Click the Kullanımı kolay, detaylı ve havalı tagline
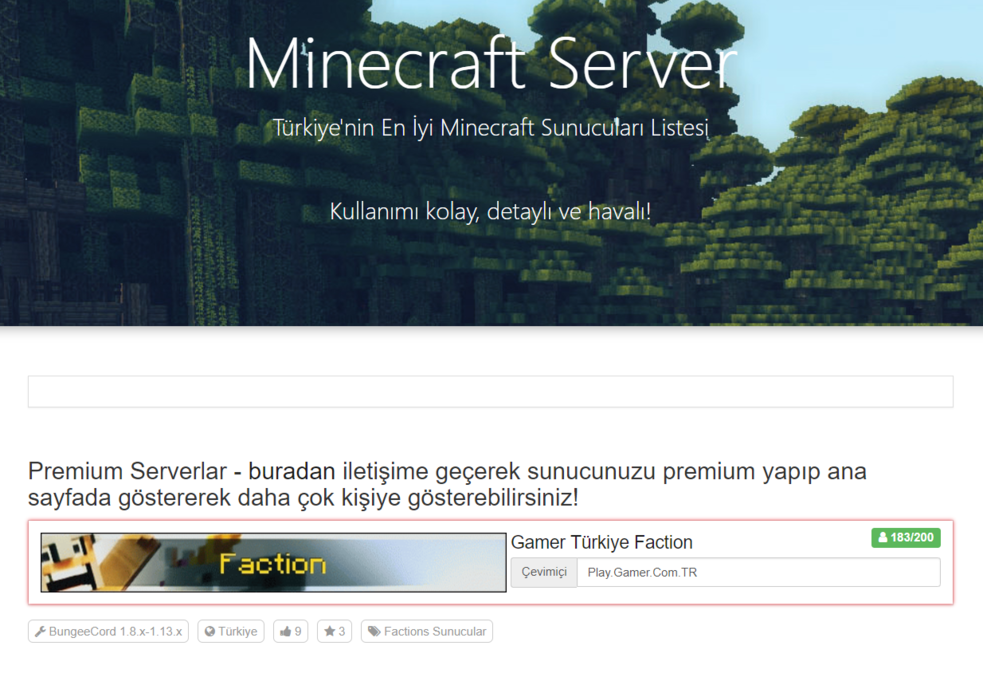 [x=490, y=211]
